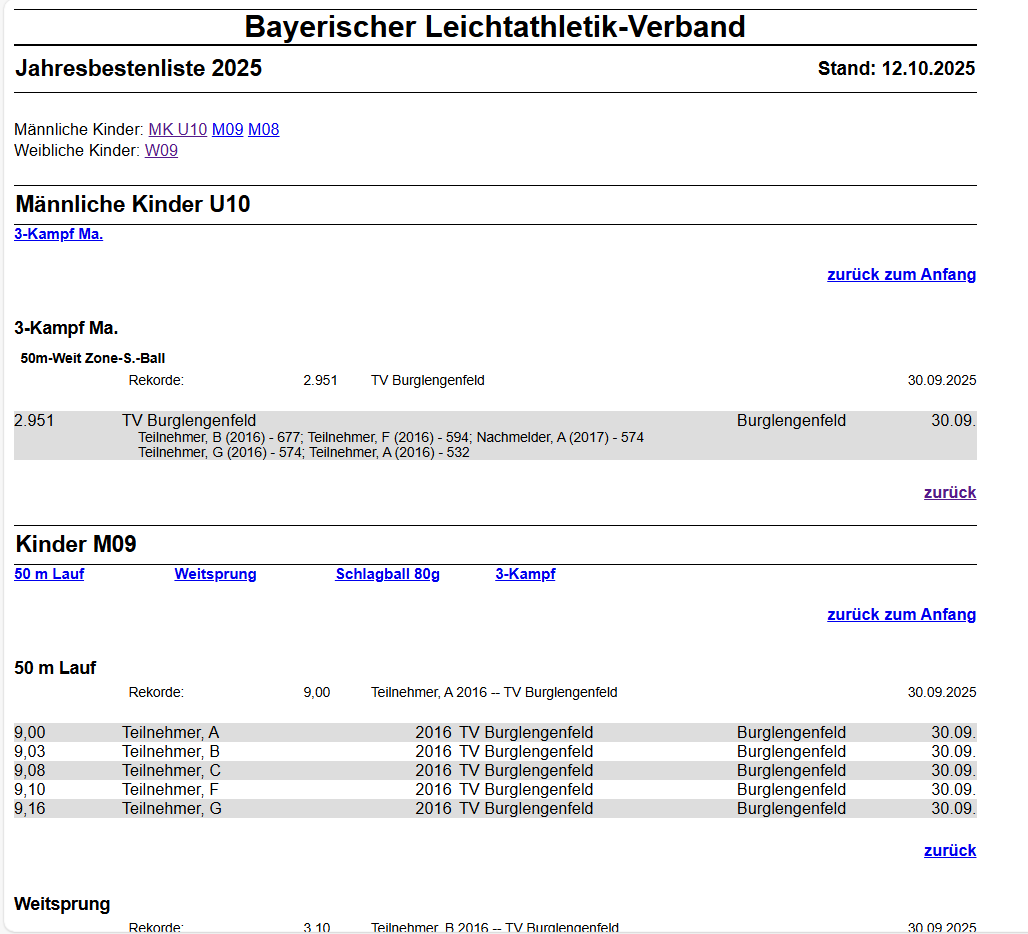This screenshot has height=934, width=1028.
Task: Select the Schlagball 80g discipline link
Action: tap(387, 575)
